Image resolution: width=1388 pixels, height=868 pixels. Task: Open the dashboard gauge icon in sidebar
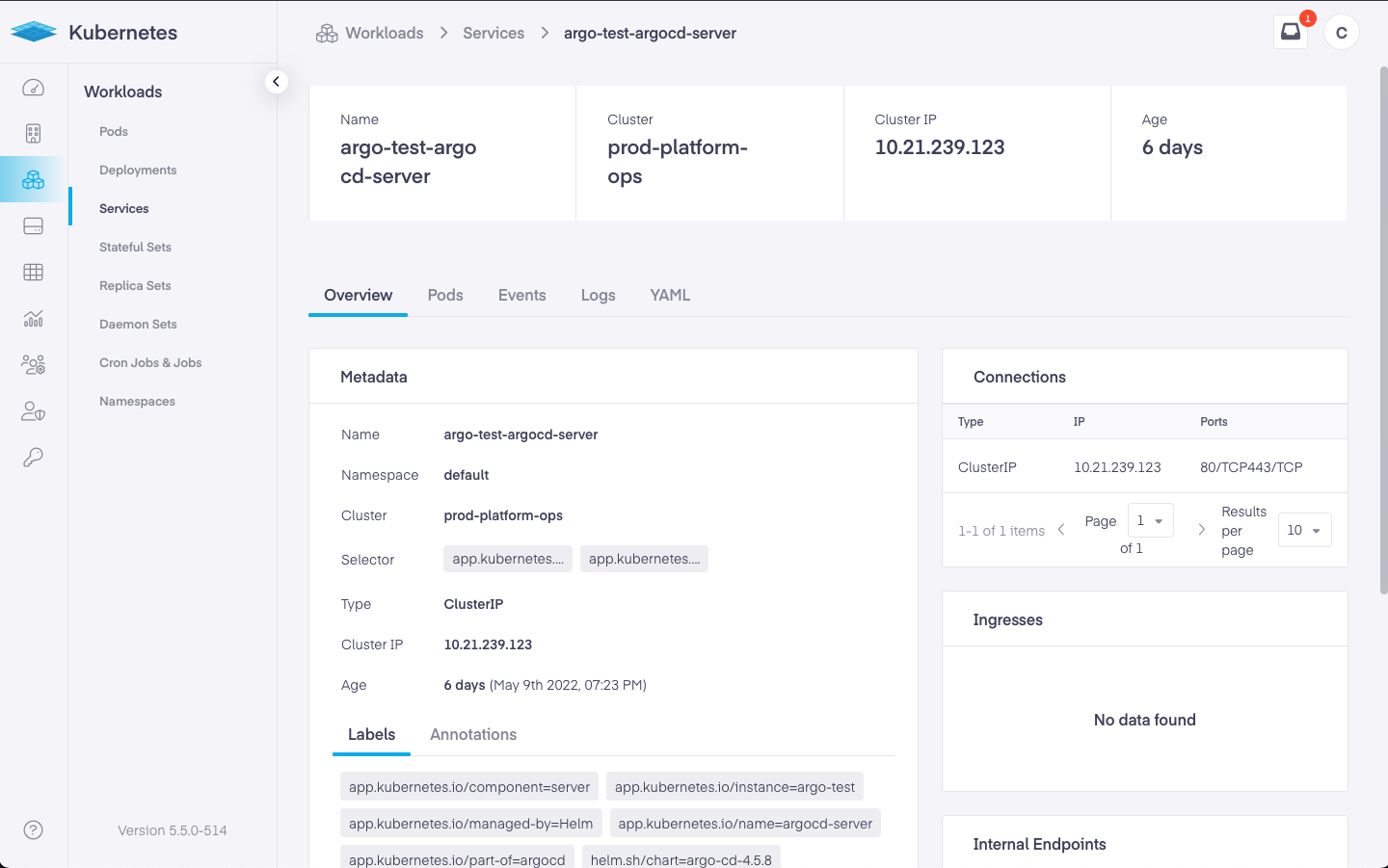(33, 88)
